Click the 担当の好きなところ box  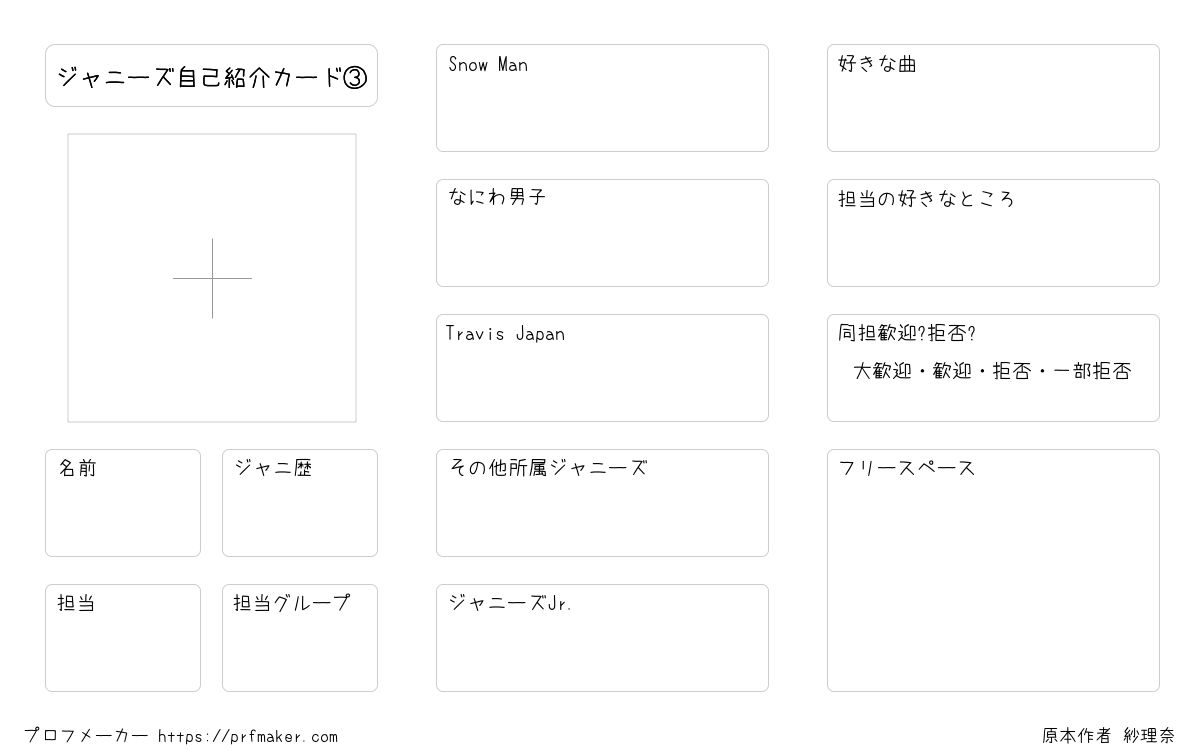click(x=993, y=233)
